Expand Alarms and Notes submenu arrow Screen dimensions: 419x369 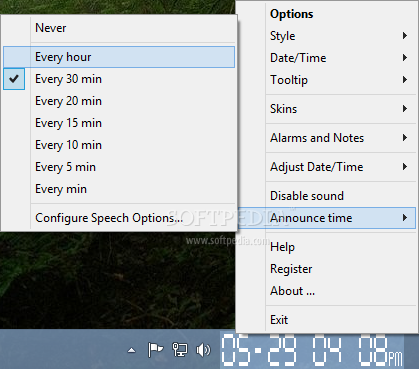[x=405, y=138]
